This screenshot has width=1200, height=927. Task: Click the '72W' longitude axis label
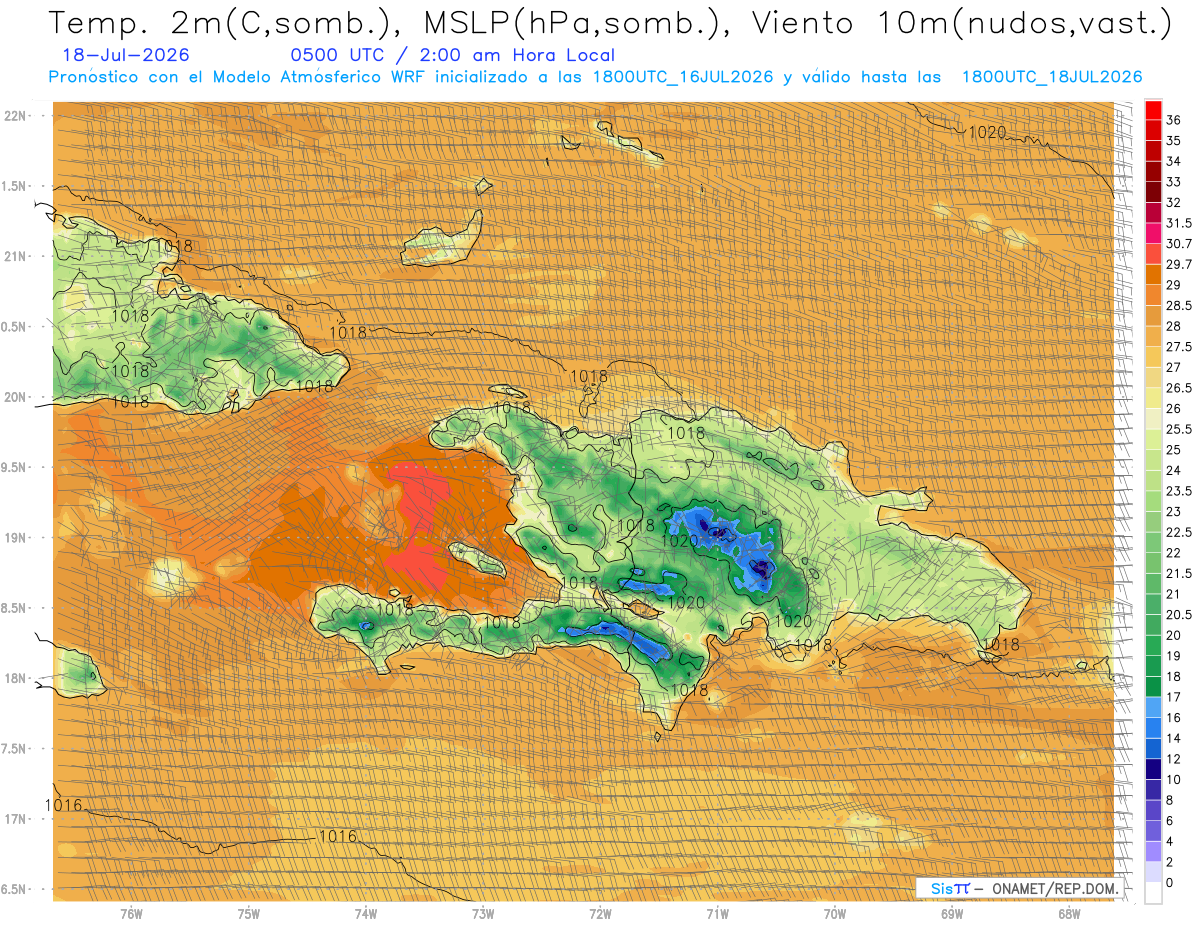[x=600, y=913]
